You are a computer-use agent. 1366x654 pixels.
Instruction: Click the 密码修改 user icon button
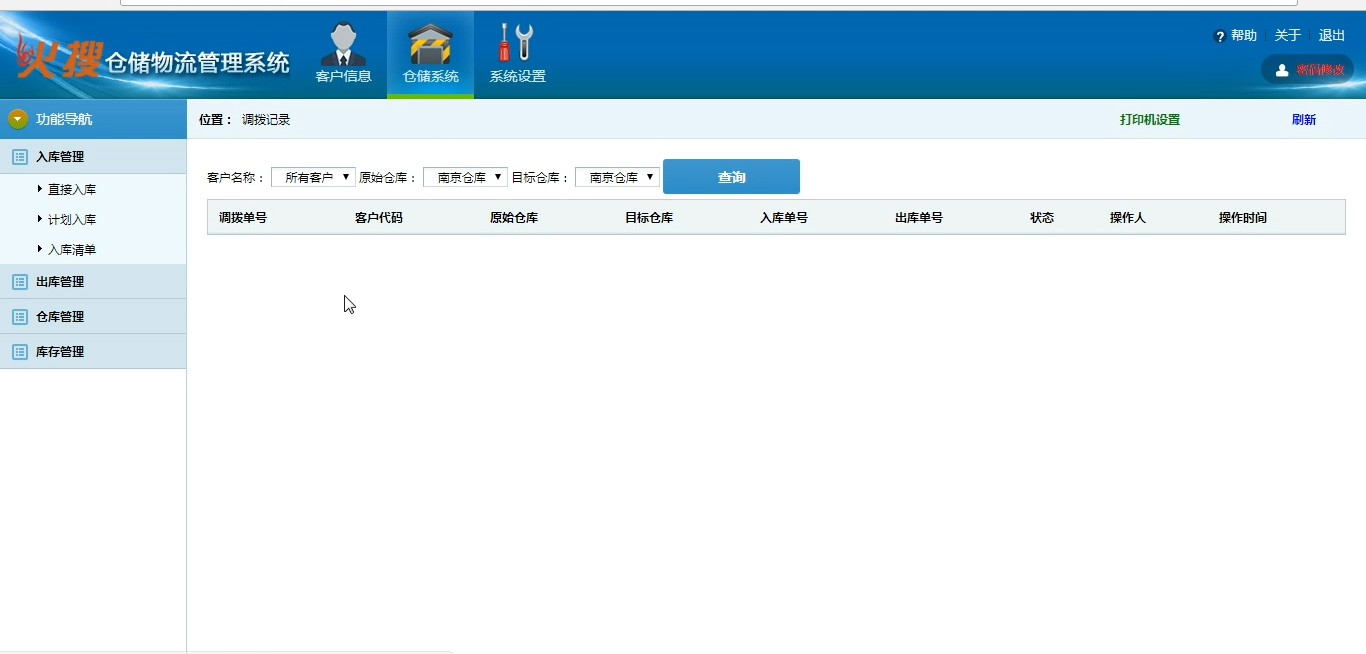(1282, 70)
